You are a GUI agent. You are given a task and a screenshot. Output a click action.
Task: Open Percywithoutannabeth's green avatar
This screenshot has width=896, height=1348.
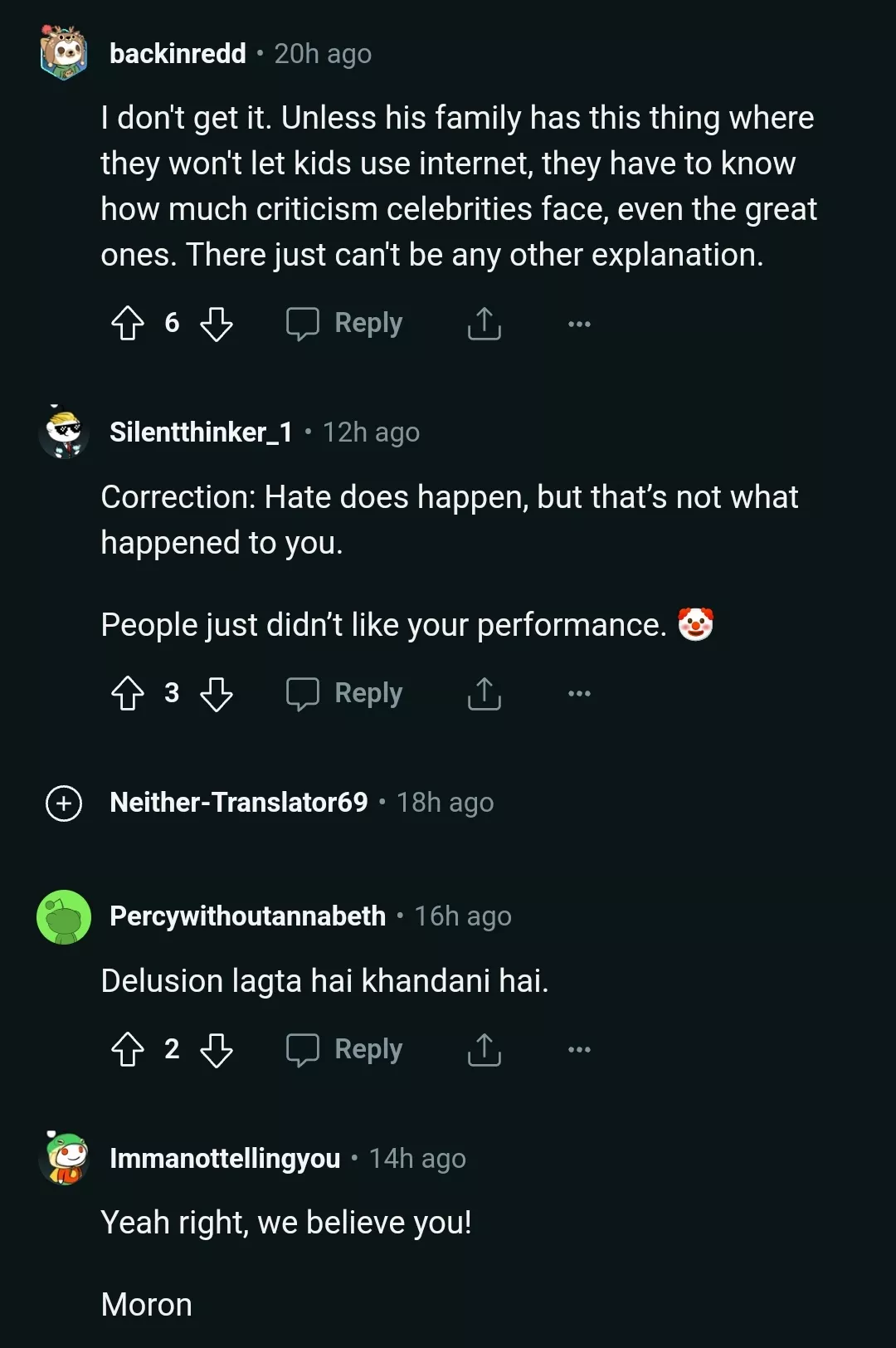click(64, 916)
